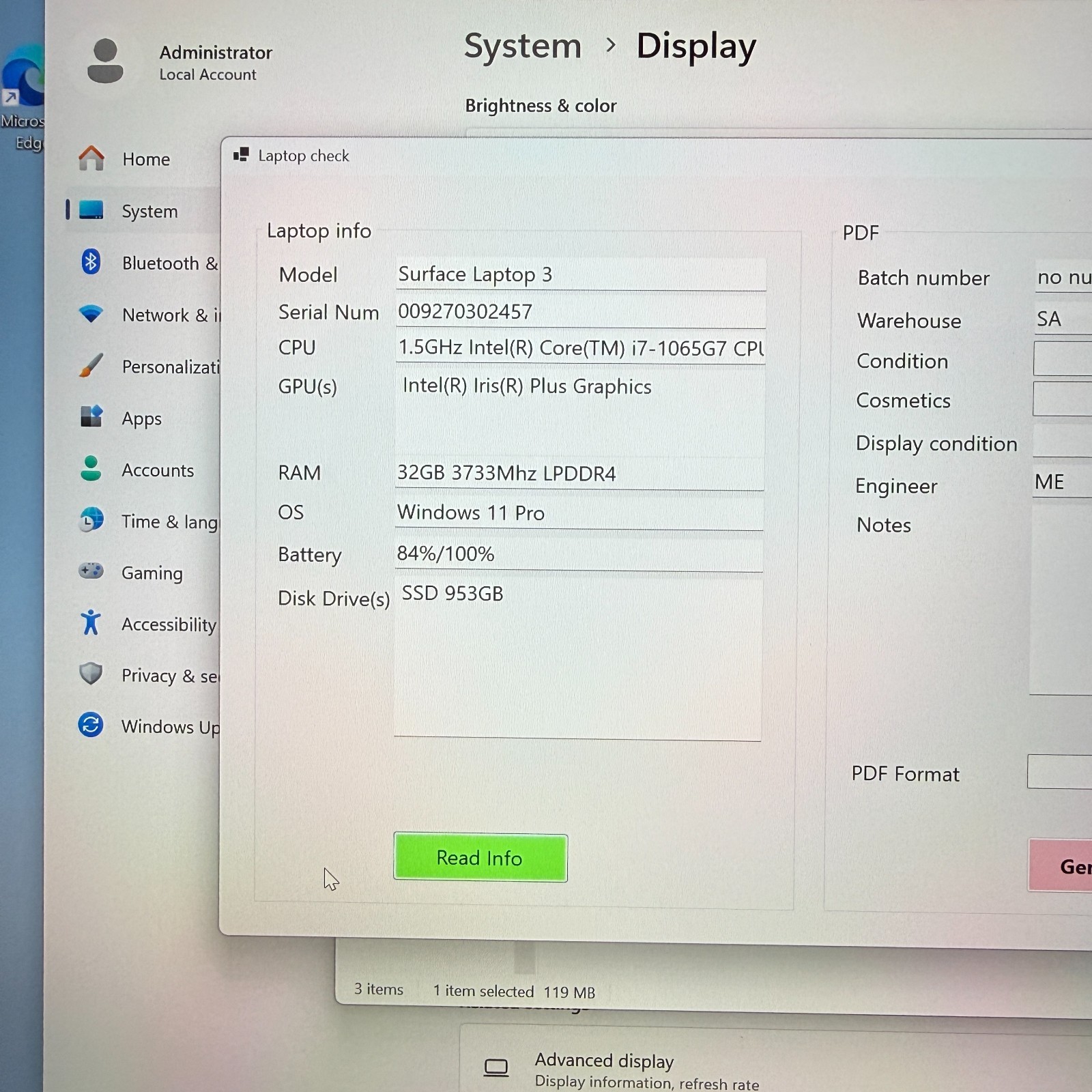Open the PDF Format dropdown

1059,771
